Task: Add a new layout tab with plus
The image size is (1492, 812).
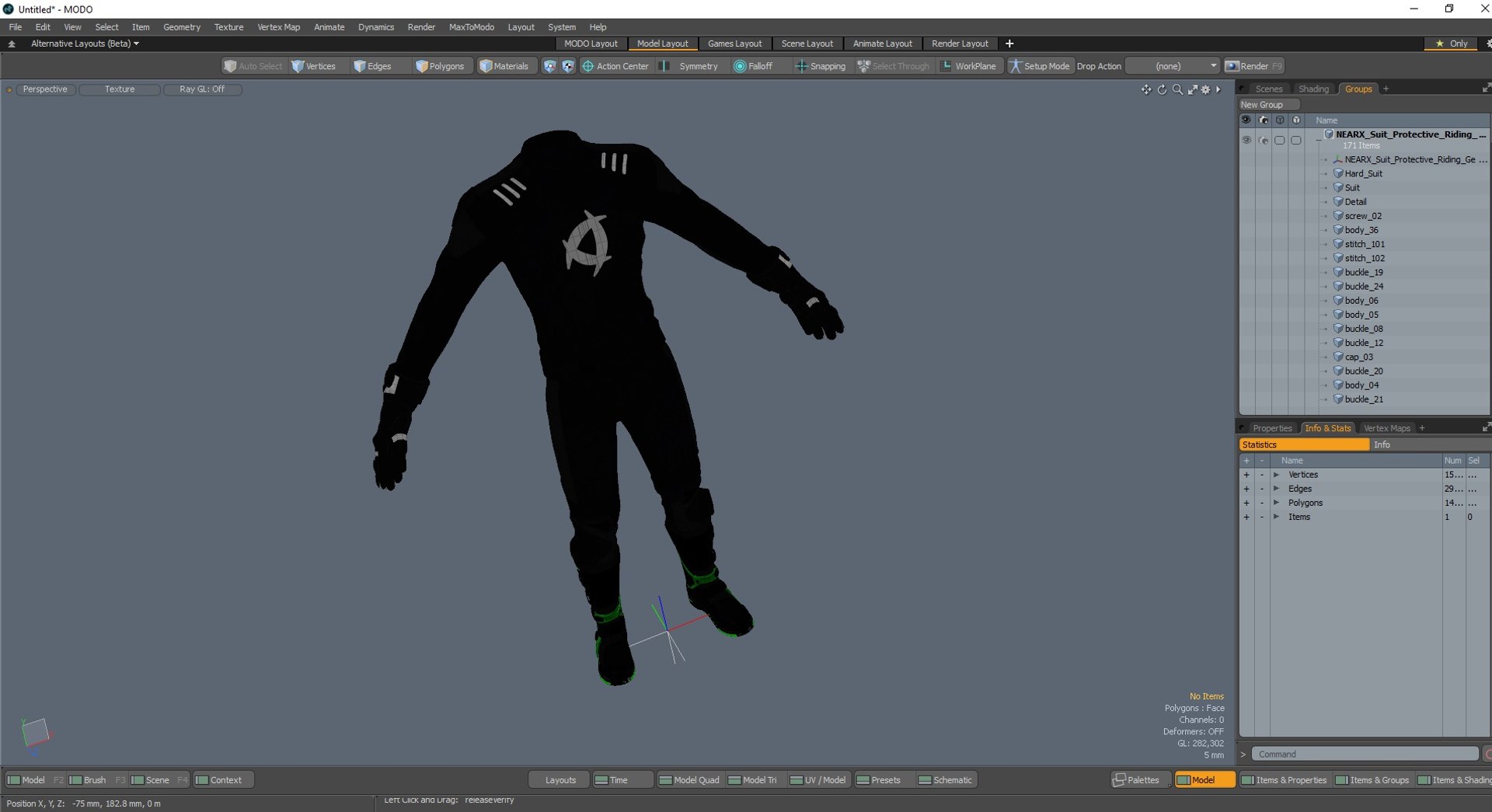Action: click(x=1009, y=44)
